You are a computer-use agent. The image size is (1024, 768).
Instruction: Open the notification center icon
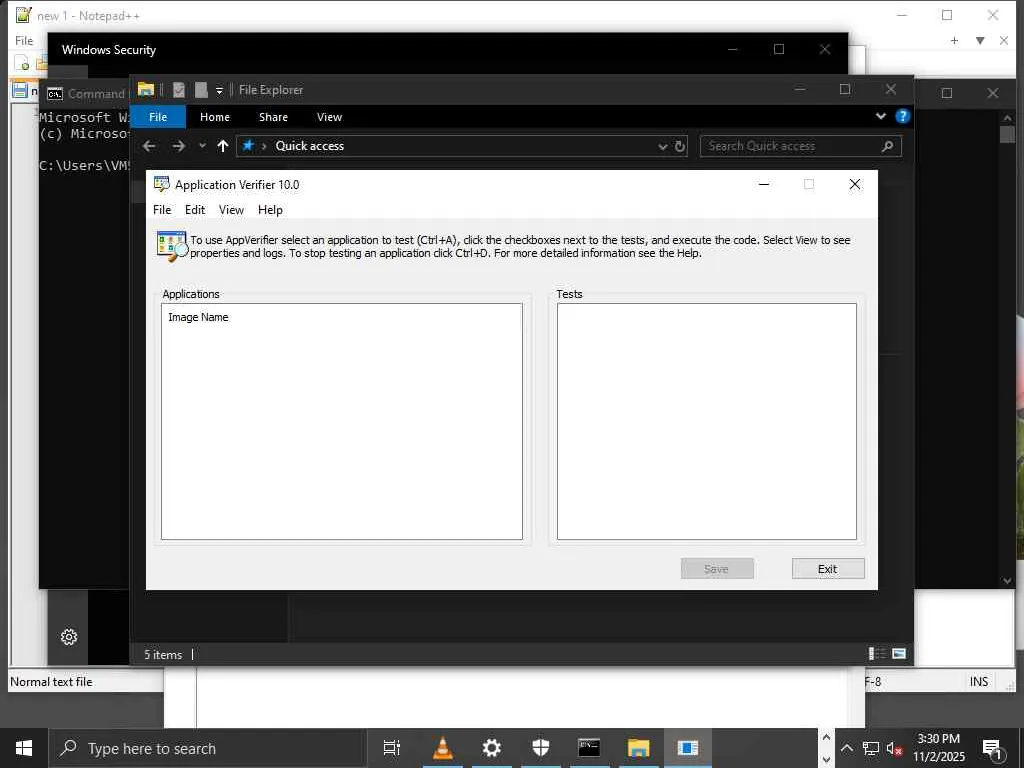pos(992,748)
